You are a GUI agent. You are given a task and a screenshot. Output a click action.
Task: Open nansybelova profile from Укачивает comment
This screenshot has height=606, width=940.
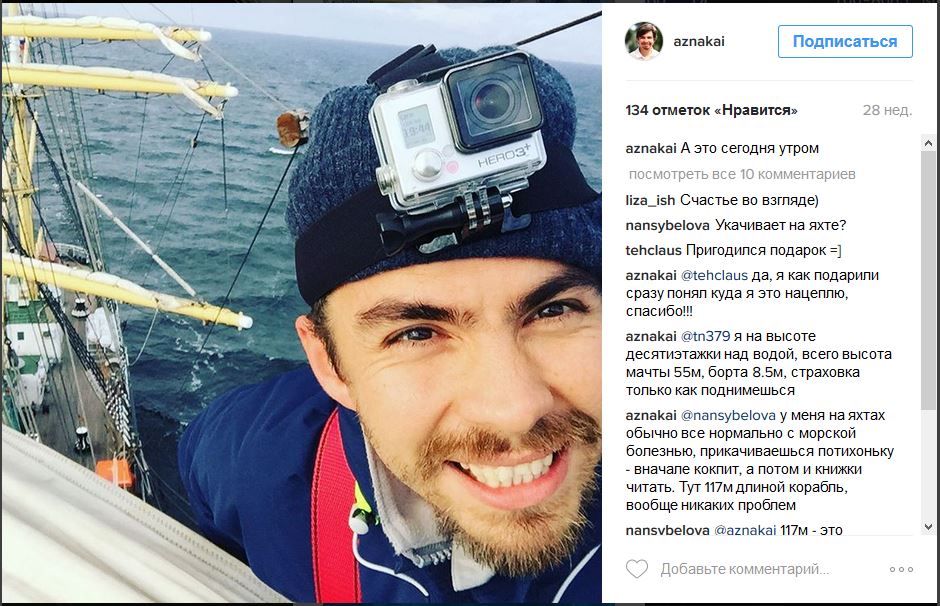pos(667,225)
